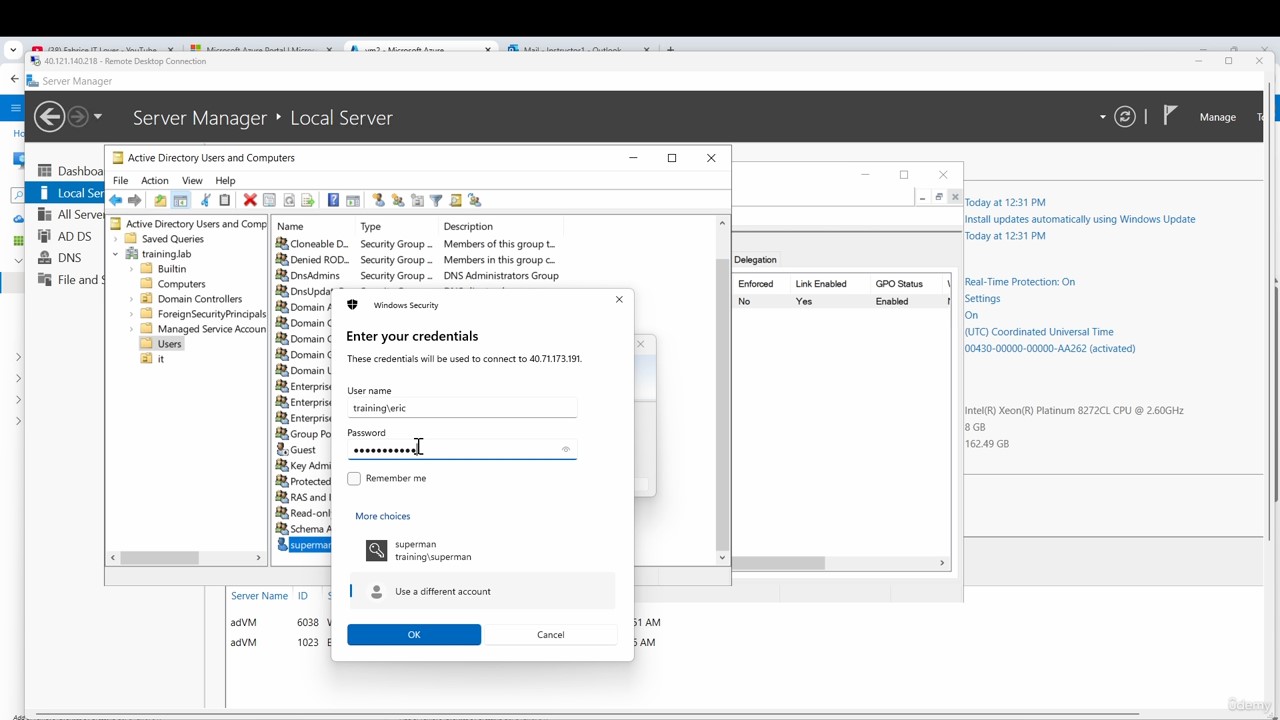Screen dimensions: 1280x720
Task: Click the Server Manager notifications flag
Action: click(1170, 116)
